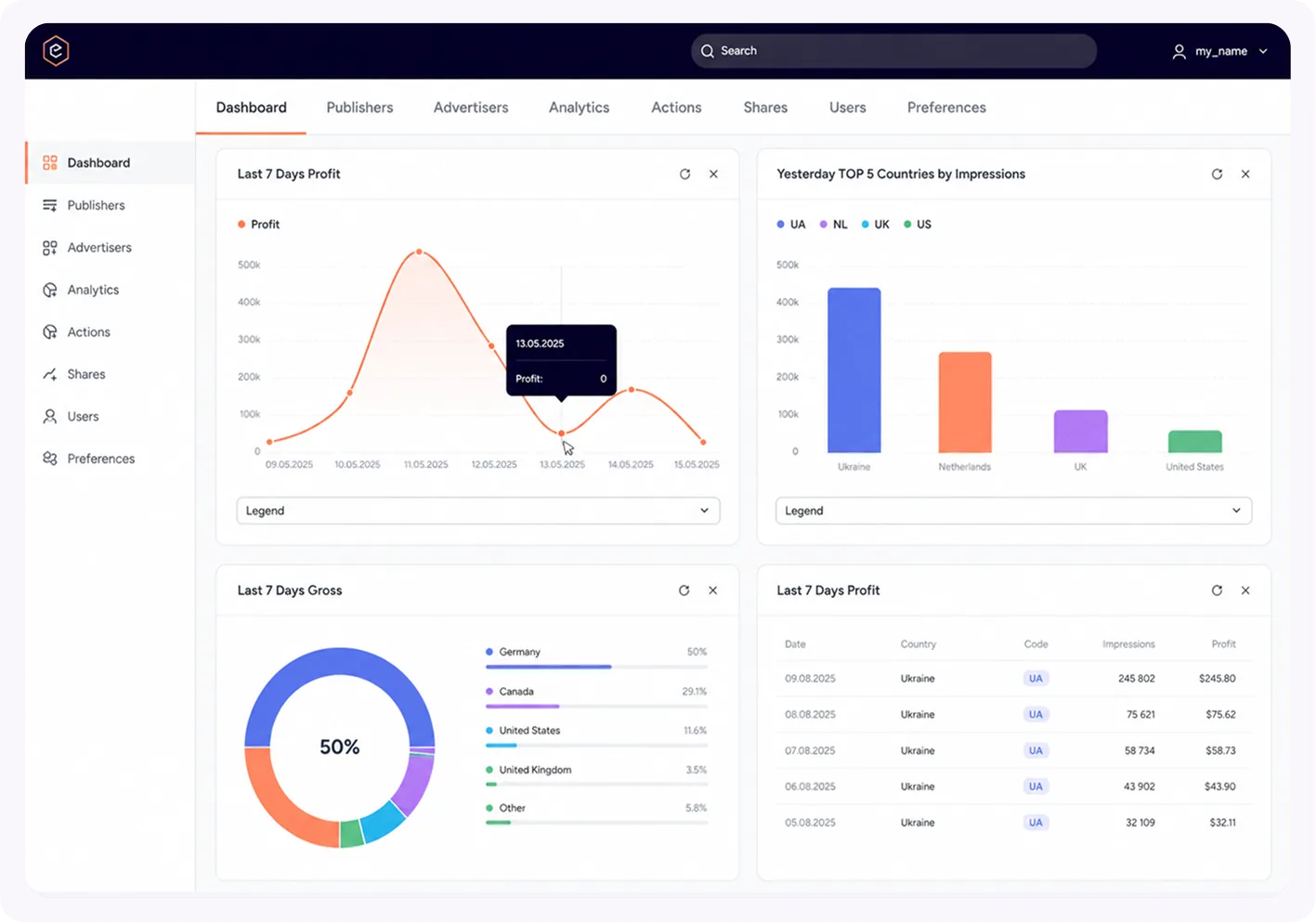Image resolution: width=1316 pixels, height=922 pixels.
Task: Click the search magnifier icon
Action: [708, 51]
